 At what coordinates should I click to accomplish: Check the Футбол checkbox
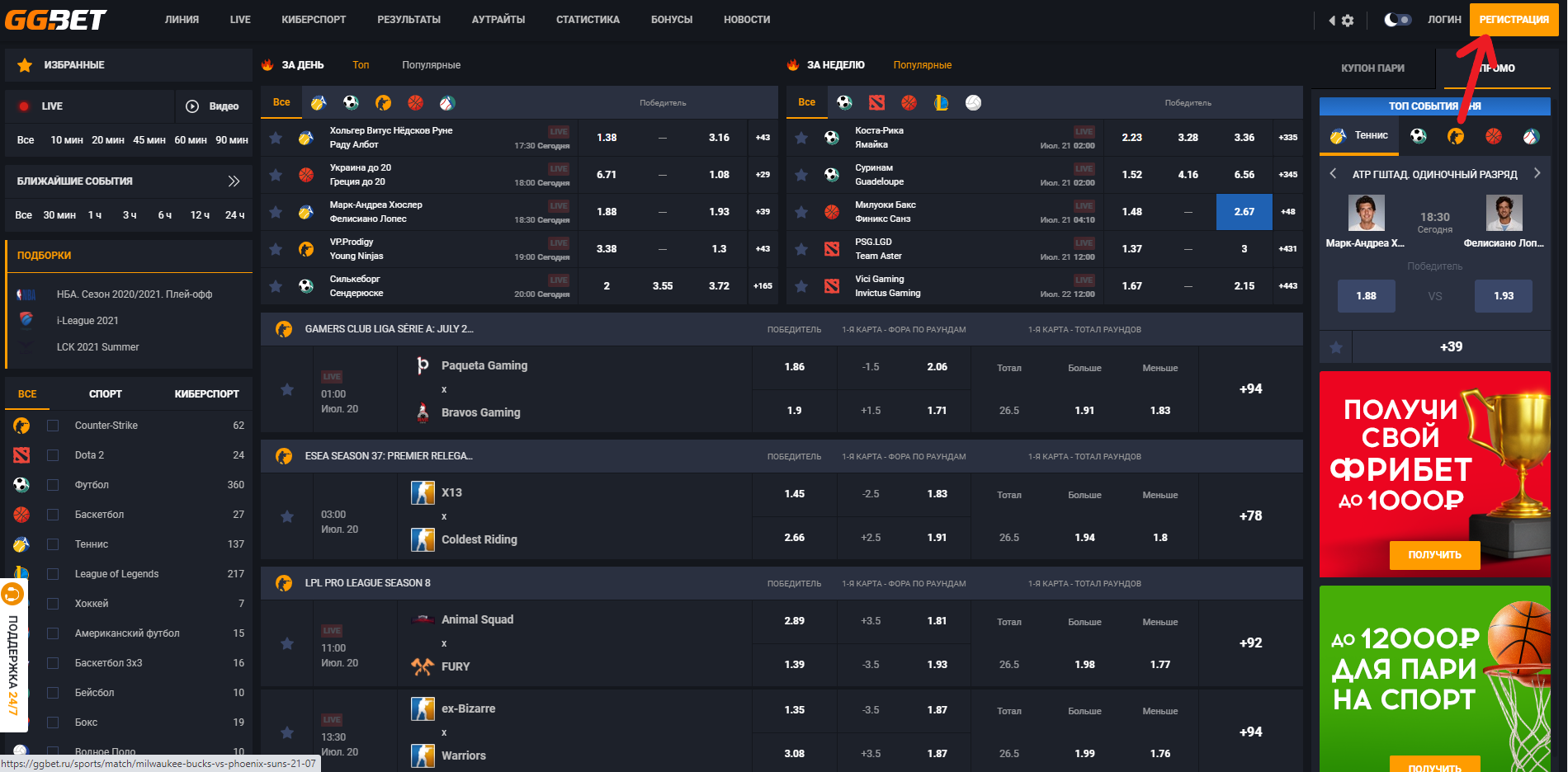[x=53, y=485]
